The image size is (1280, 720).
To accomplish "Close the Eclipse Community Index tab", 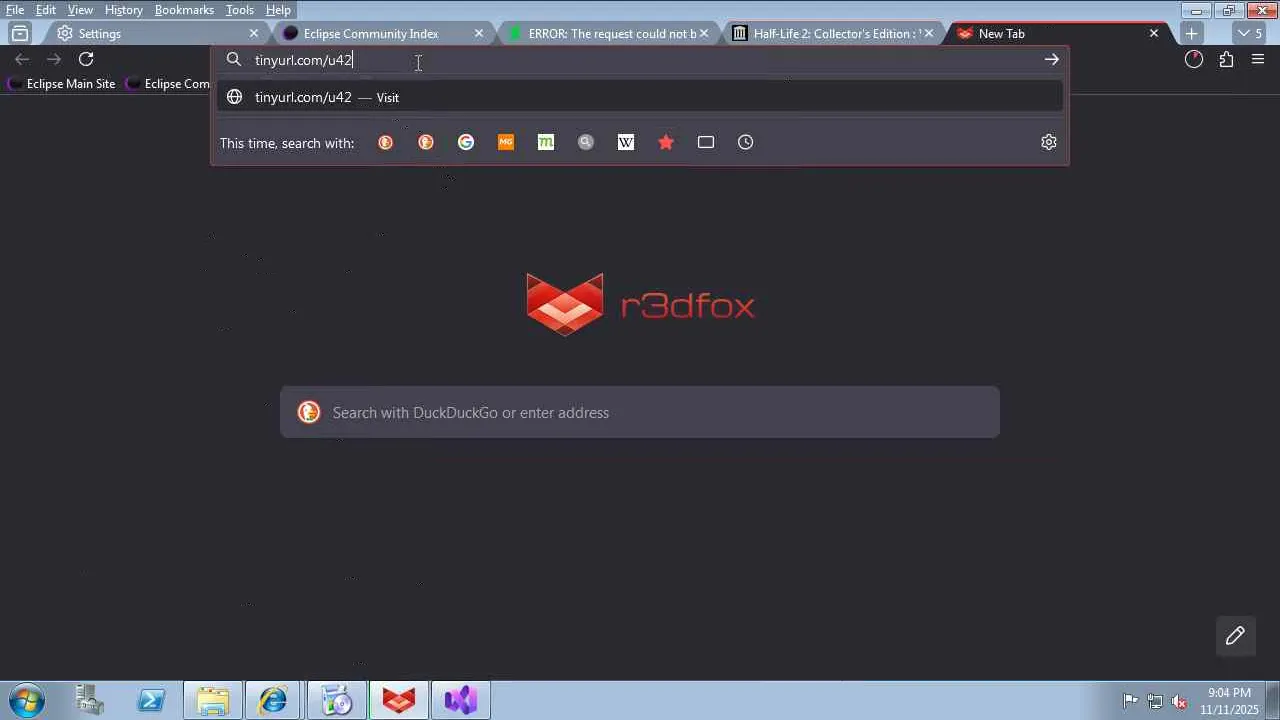I will [x=478, y=33].
